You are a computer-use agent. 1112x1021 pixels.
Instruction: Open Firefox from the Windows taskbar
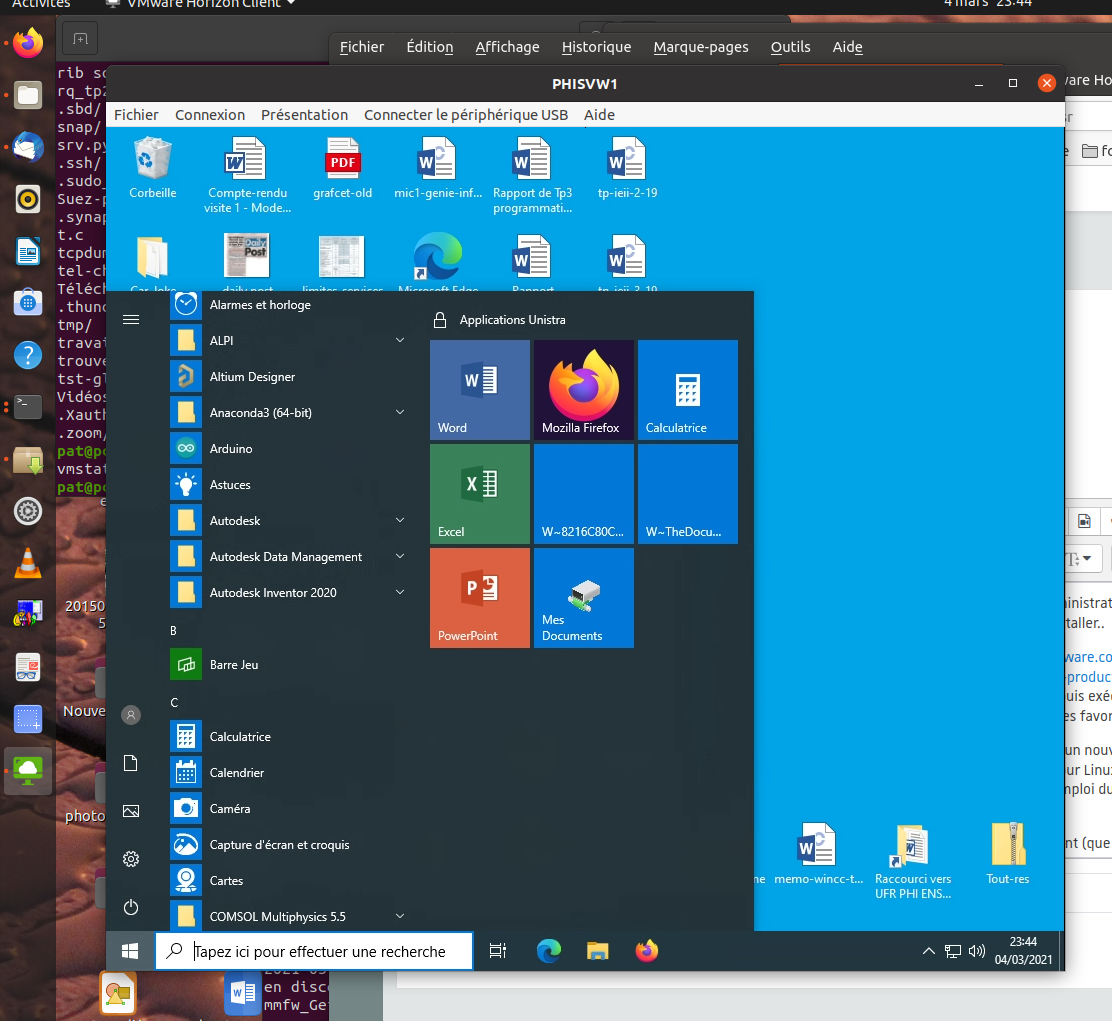(647, 952)
